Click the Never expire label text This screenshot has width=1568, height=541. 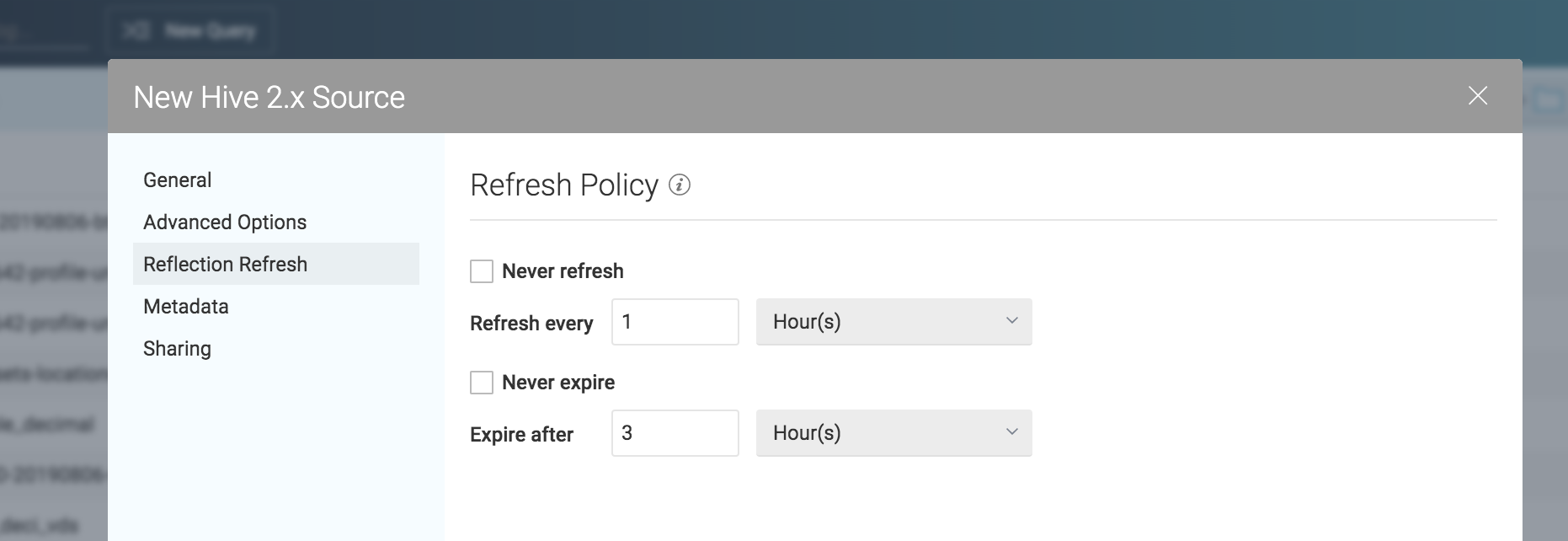(x=558, y=383)
